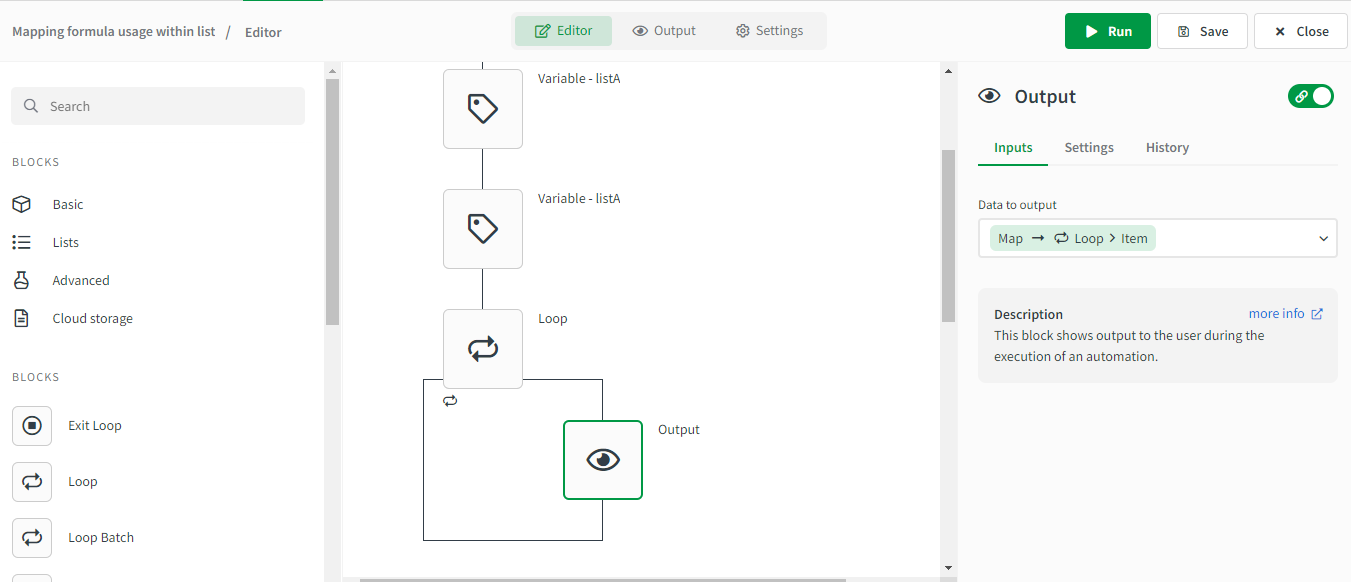
Task: Click the Output eye icon in right panel
Action: click(x=989, y=96)
